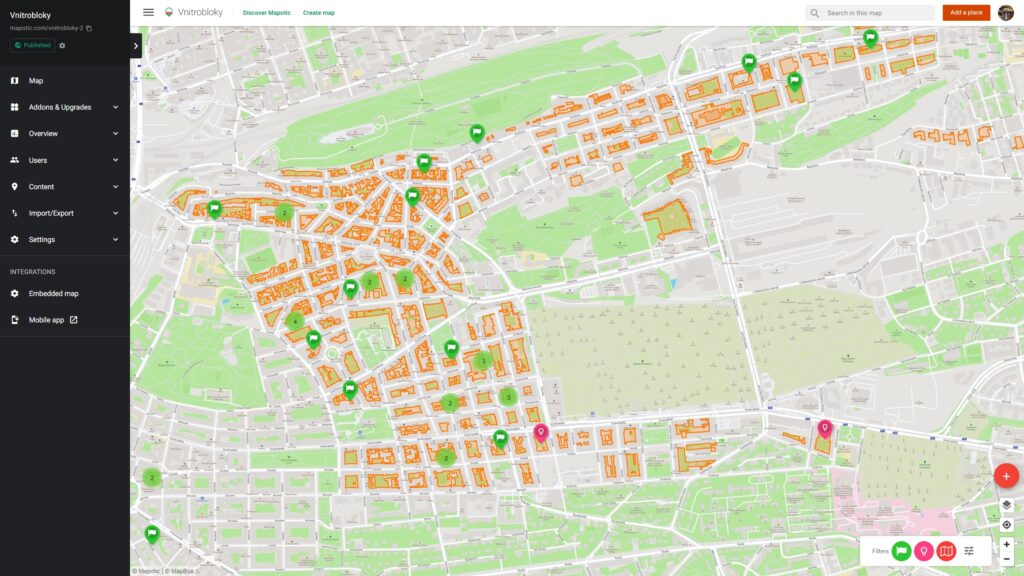
Task: Open the map layers switcher
Action: pos(1006,505)
